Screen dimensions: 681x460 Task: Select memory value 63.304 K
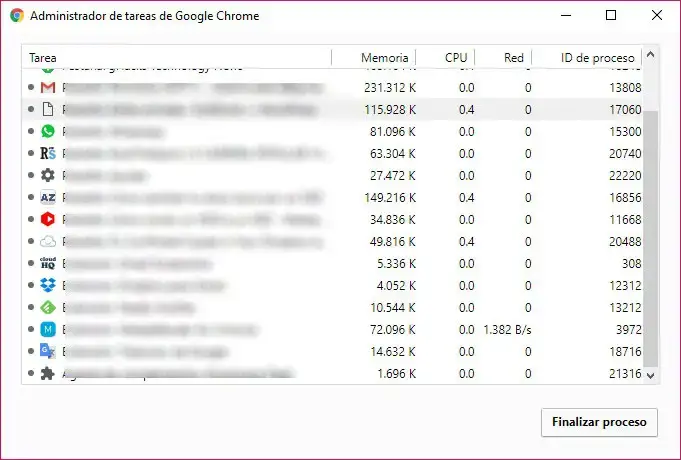(393, 153)
